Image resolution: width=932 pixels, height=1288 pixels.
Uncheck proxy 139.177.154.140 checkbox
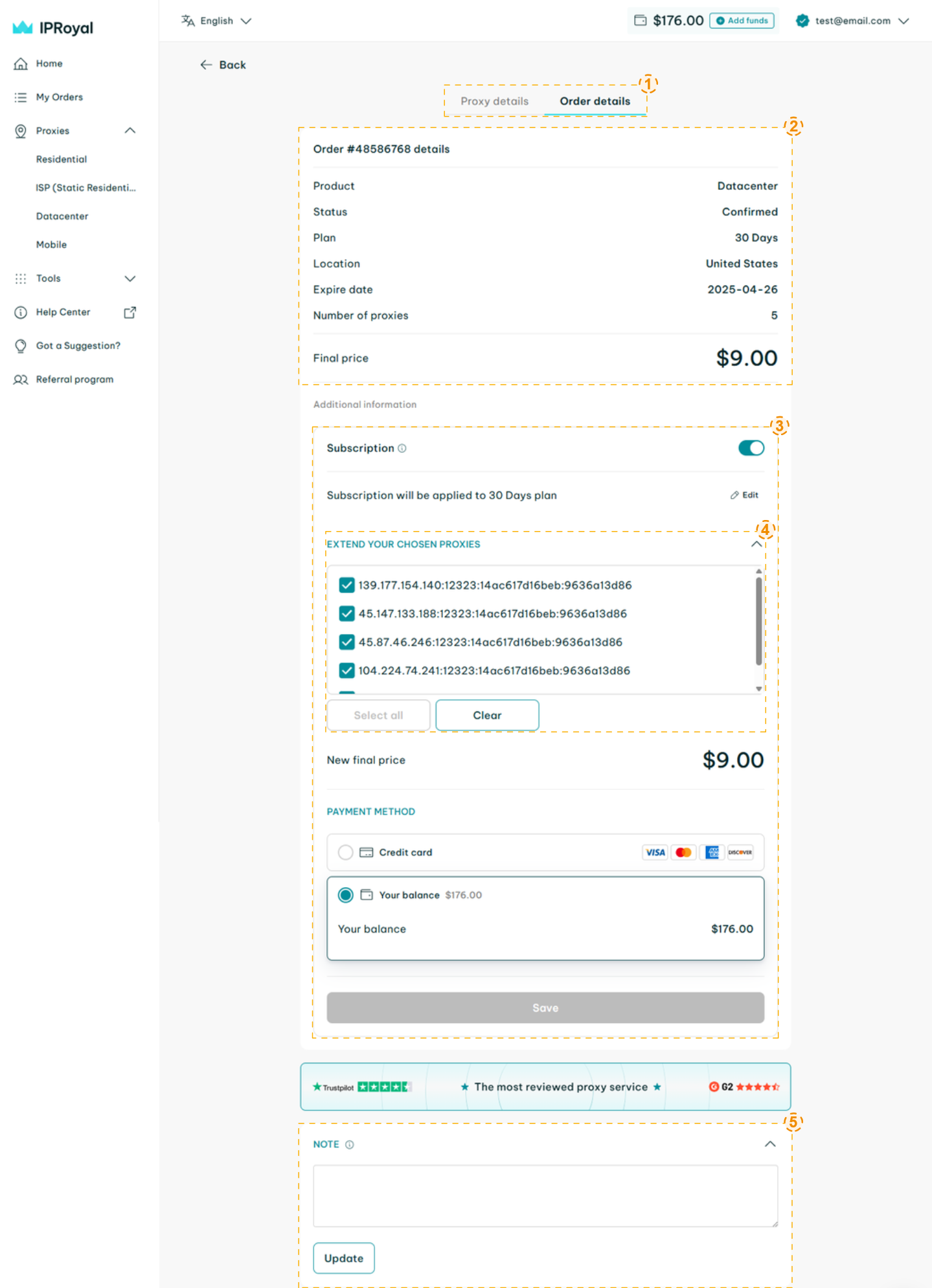pyautogui.click(x=347, y=585)
